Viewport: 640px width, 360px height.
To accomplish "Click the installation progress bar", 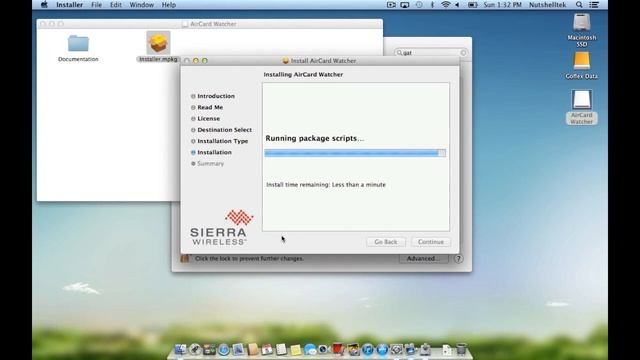I will tap(355, 153).
